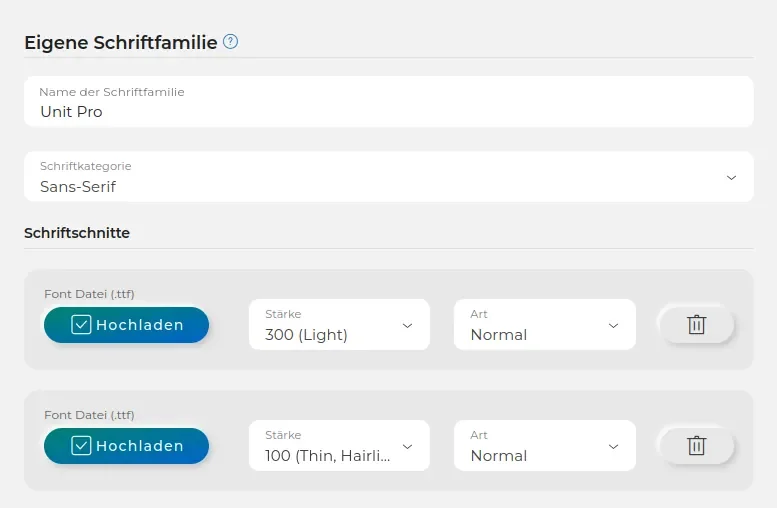This screenshot has height=508, width=777.
Task: Delete the 300 (Light) font style row
Action: coord(696,325)
